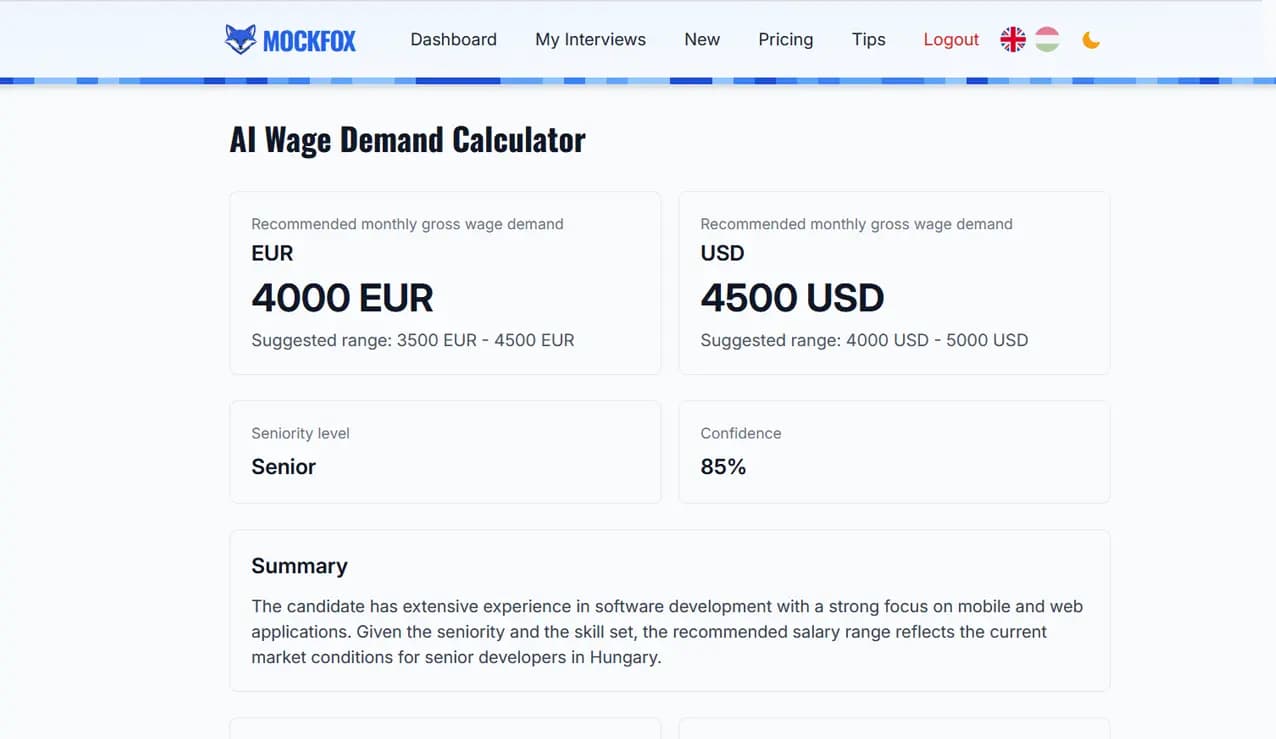Toggle dark mode with moon icon
Screen dimensions: 1276x739
click(x=1091, y=40)
